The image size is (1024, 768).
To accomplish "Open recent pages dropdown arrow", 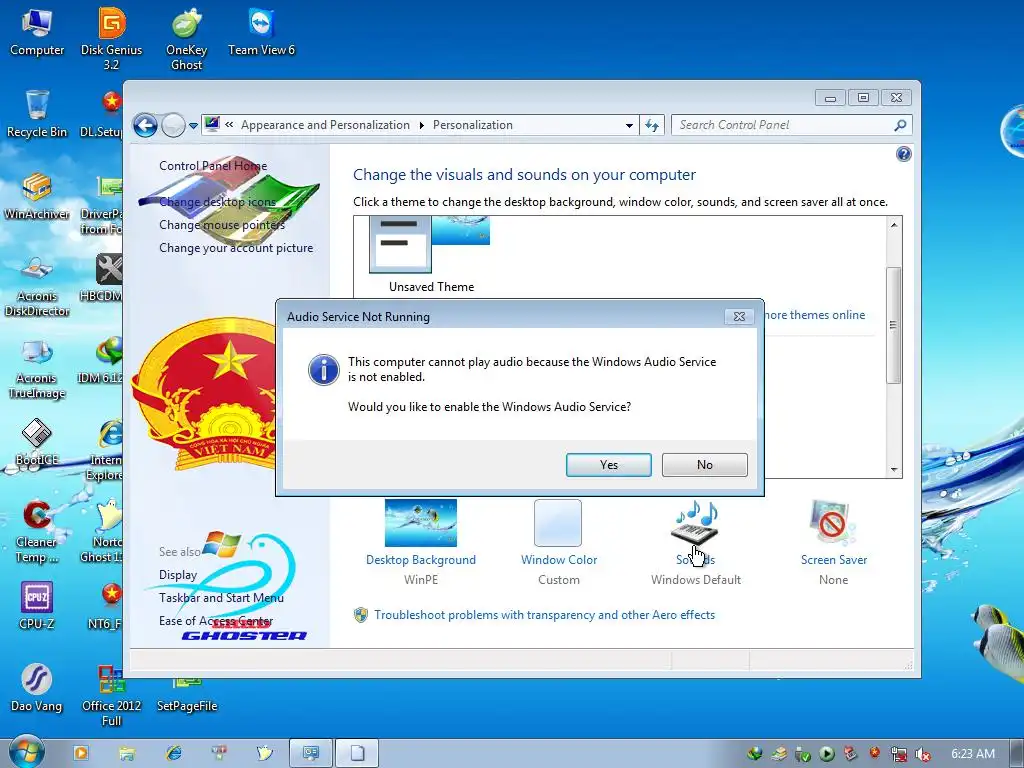I will click(193, 126).
